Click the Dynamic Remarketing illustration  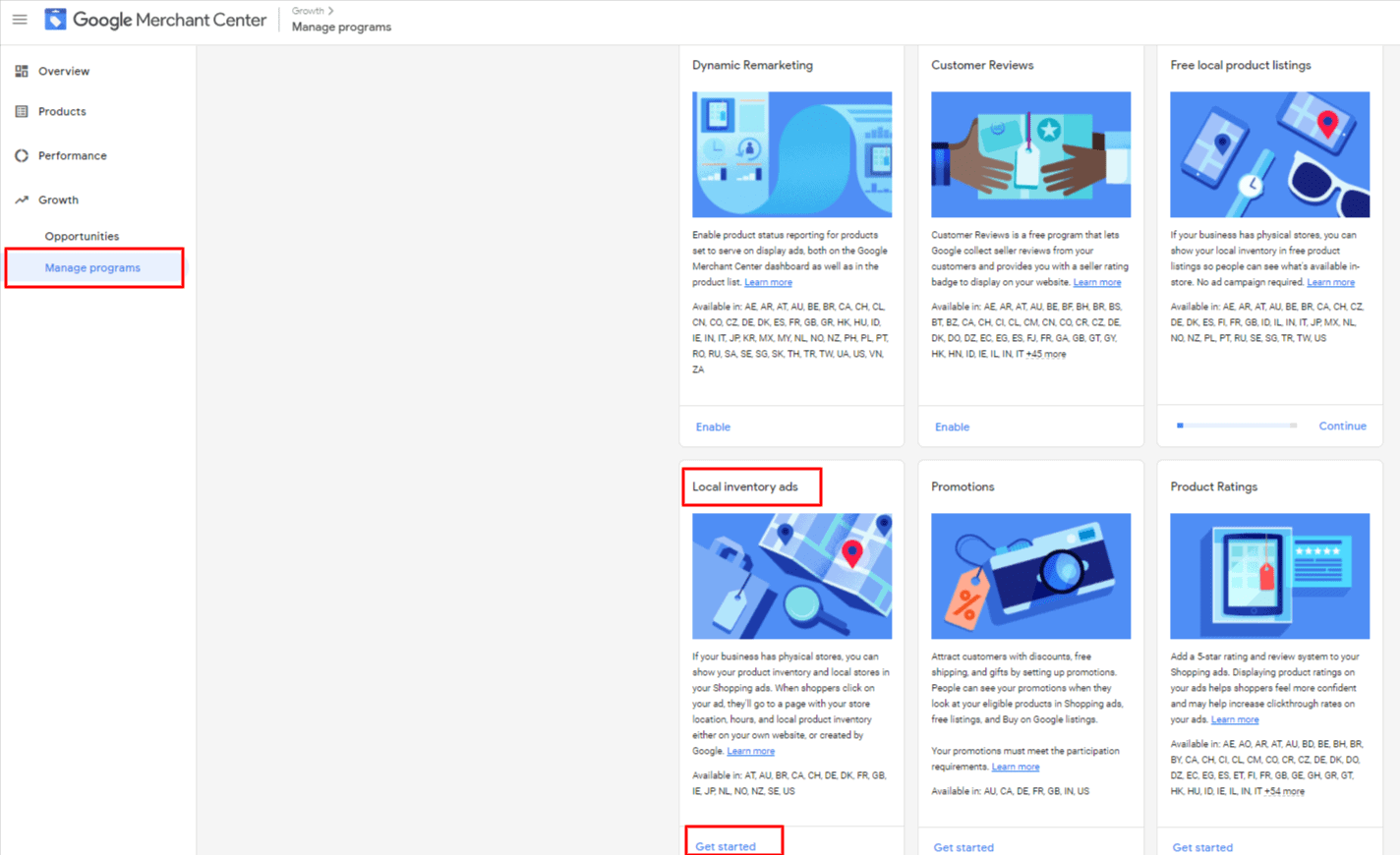(x=791, y=154)
